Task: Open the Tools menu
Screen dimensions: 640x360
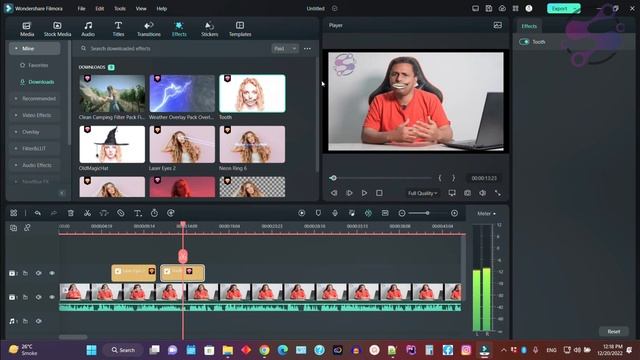Action: coord(120,9)
